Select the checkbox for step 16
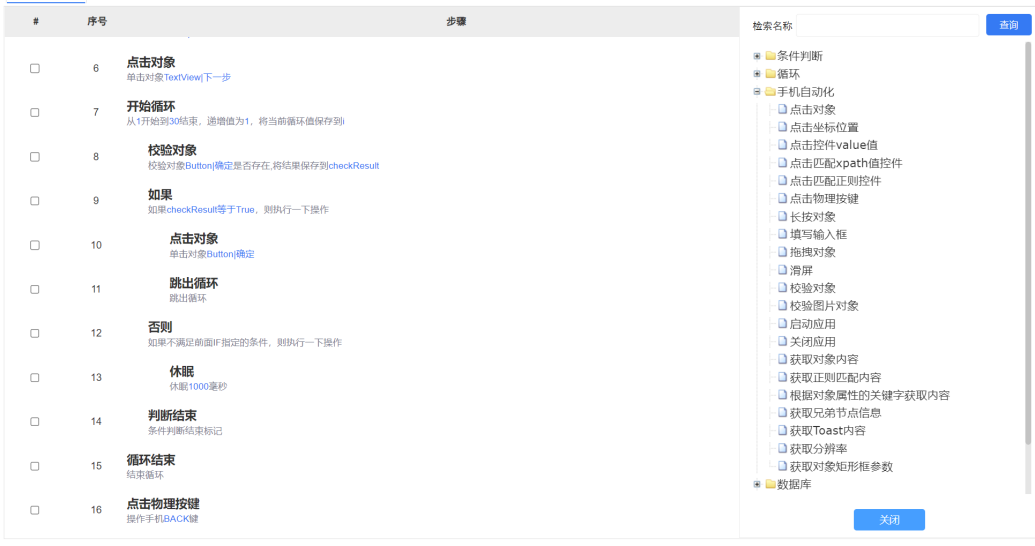Viewport: 1035px width, 546px height. tap(35, 510)
